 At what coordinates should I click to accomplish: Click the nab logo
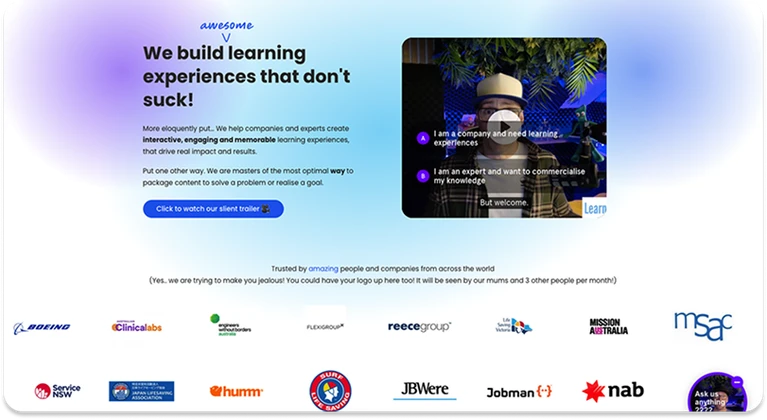[613, 391]
